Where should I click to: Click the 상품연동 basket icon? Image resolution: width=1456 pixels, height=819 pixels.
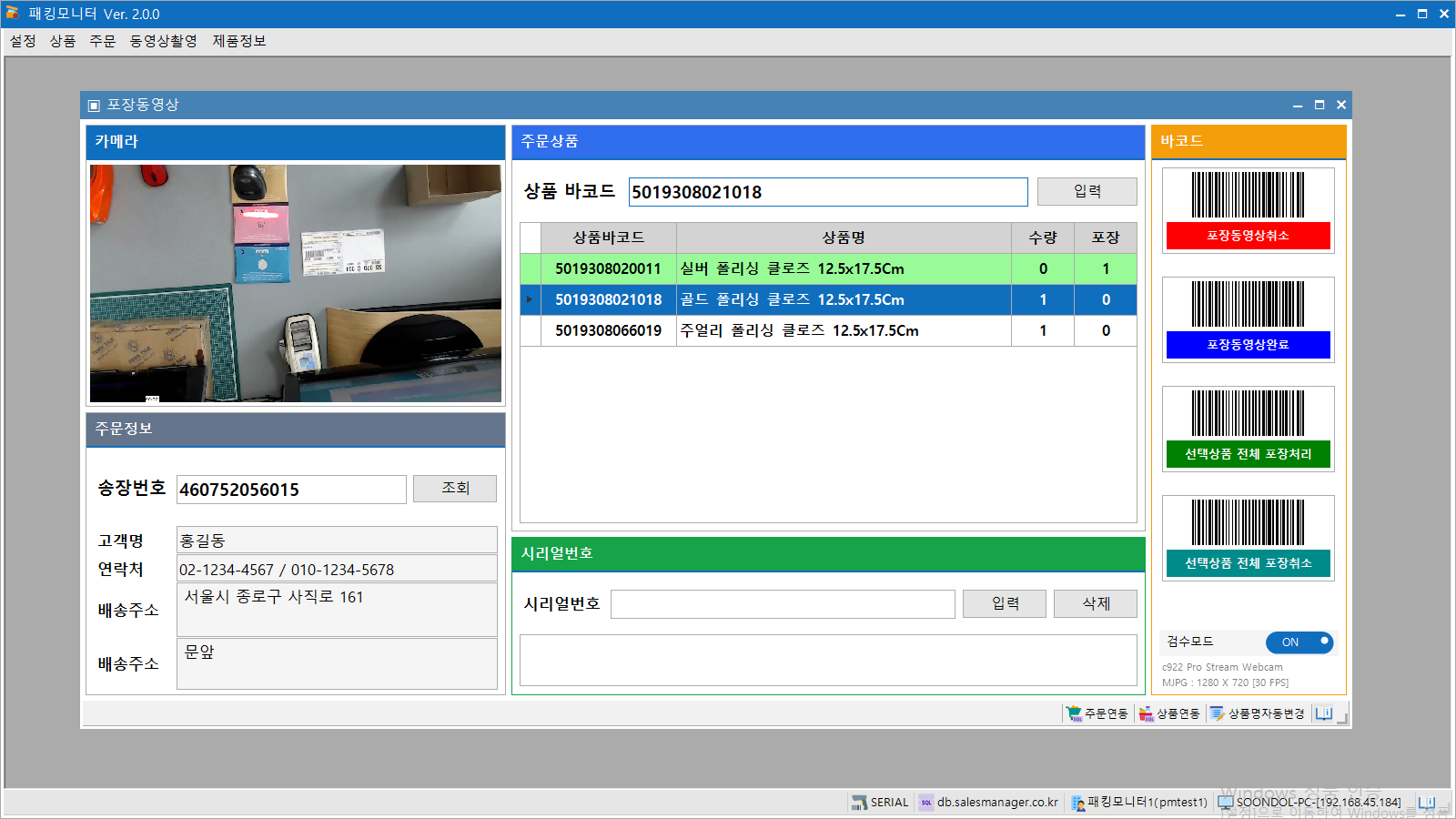(x=1147, y=713)
